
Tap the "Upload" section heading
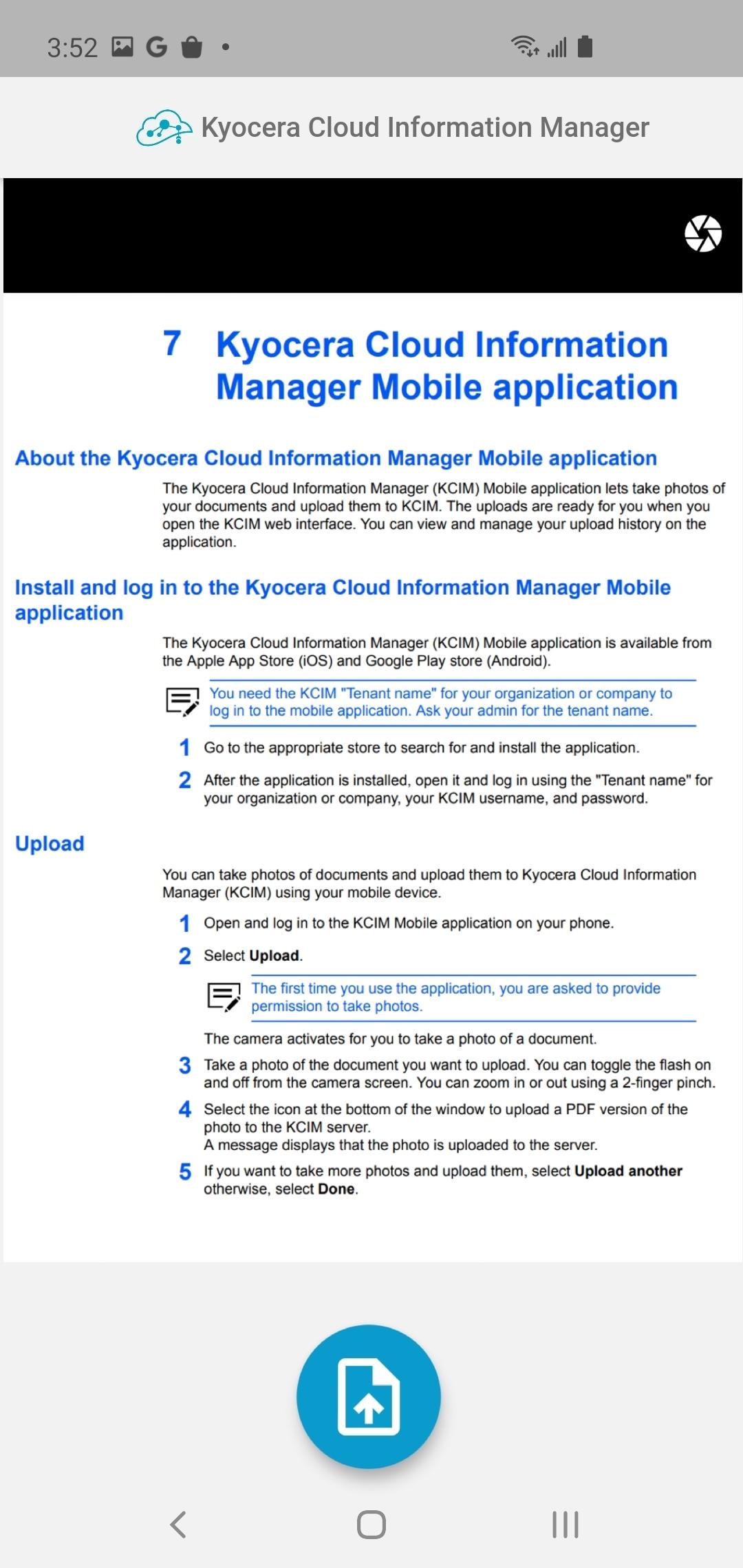pos(50,843)
